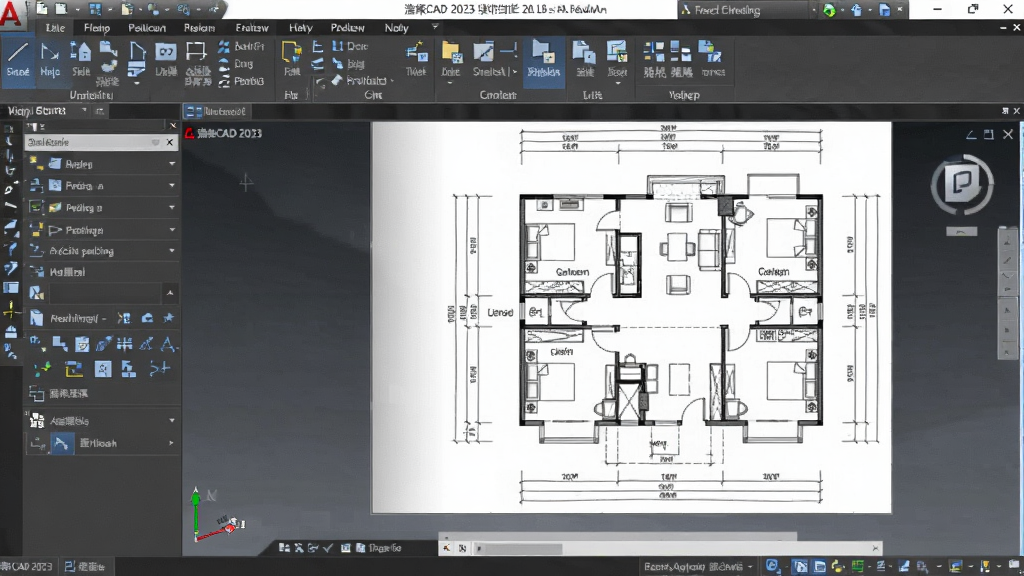Switch to the "Eraltew" ribbon tab
Screen dimensions: 1024x576
click(x=251, y=28)
